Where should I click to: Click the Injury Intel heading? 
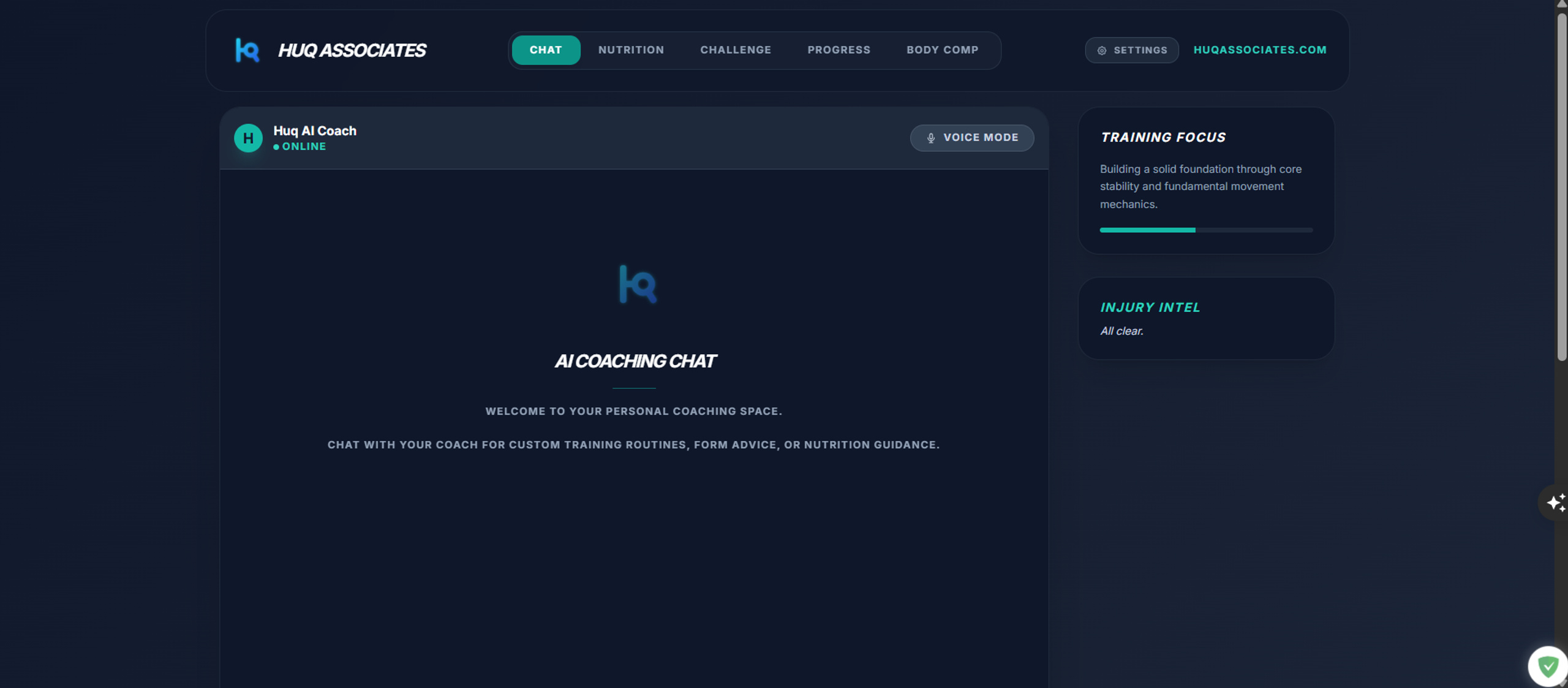pos(1150,308)
